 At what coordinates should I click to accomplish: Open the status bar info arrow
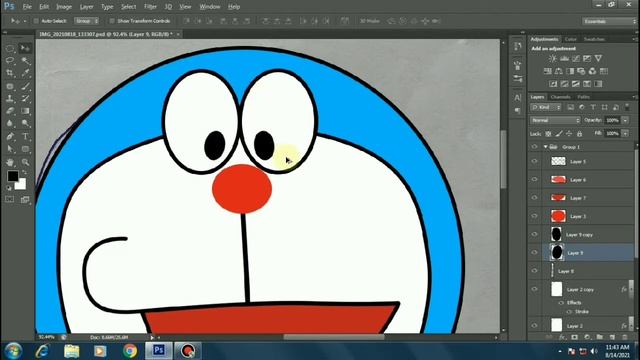pyautogui.click(x=152, y=338)
